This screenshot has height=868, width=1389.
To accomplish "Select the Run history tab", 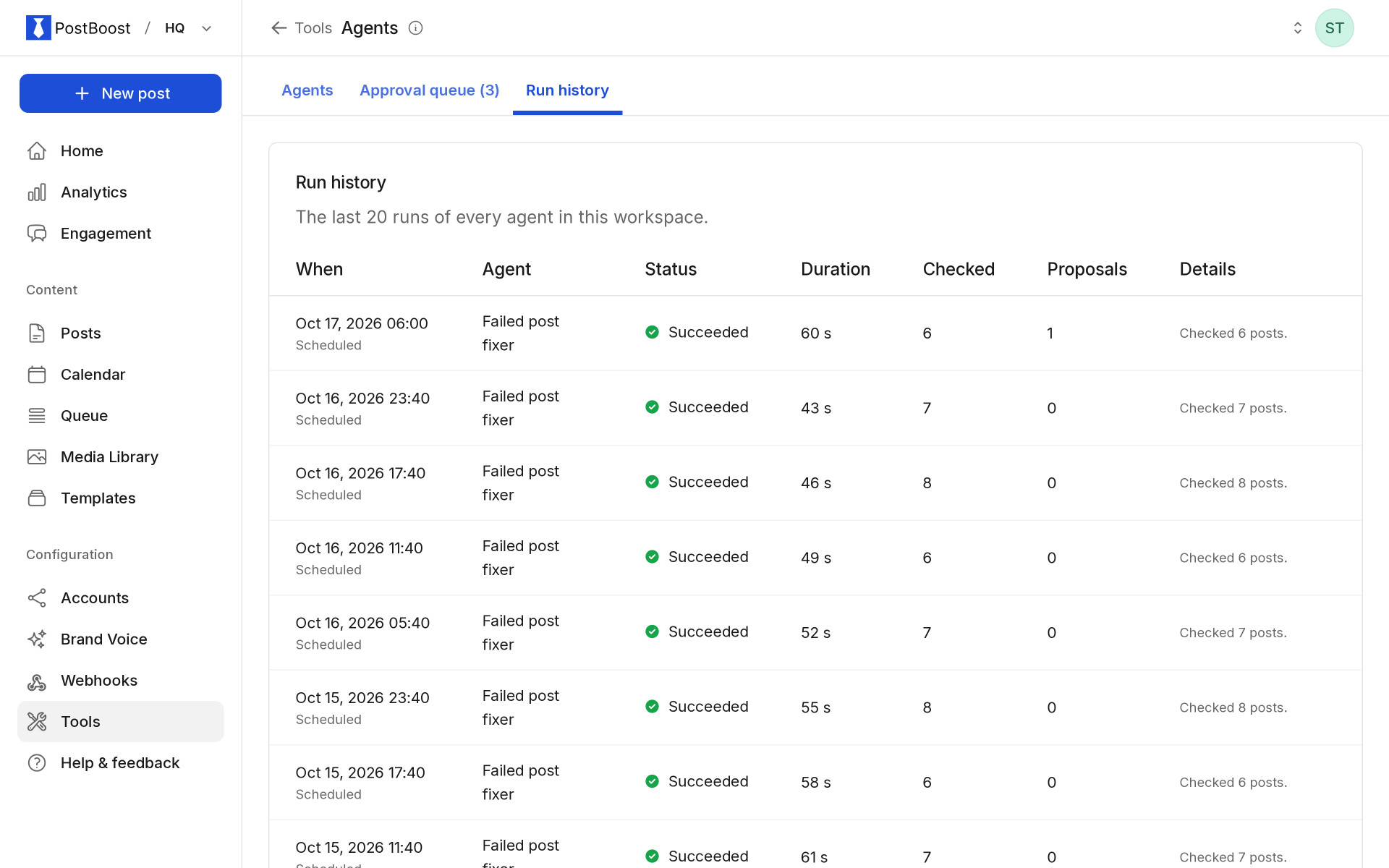I will 567,90.
